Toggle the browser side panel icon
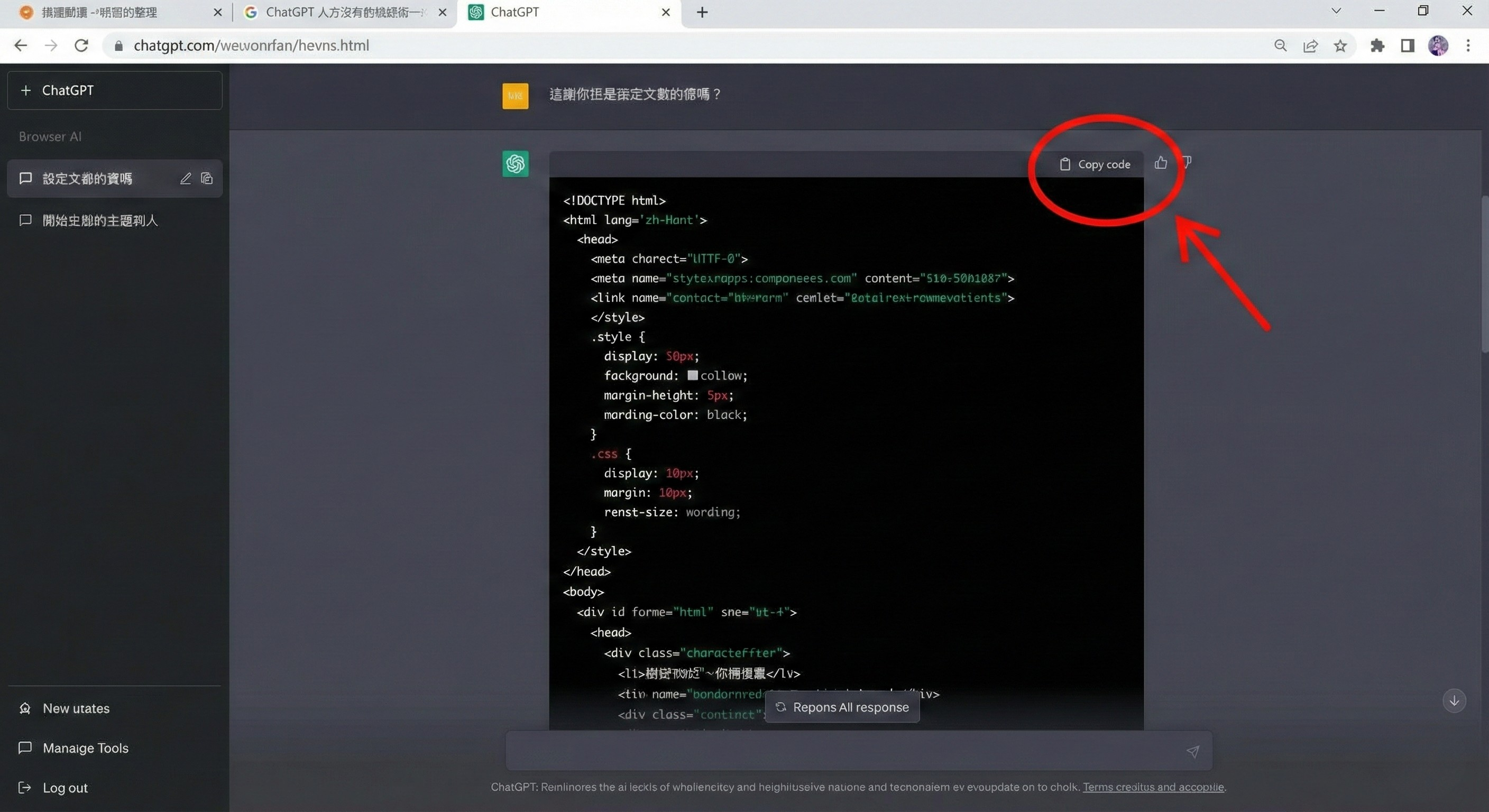Image resolution: width=1489 pixels, height=812 pixels. 1407,45
